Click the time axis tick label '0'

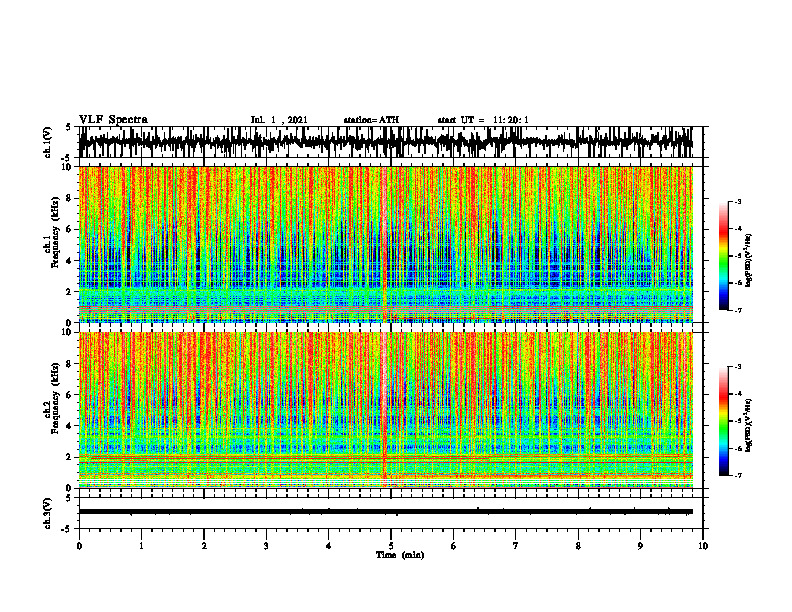[79, 546]
